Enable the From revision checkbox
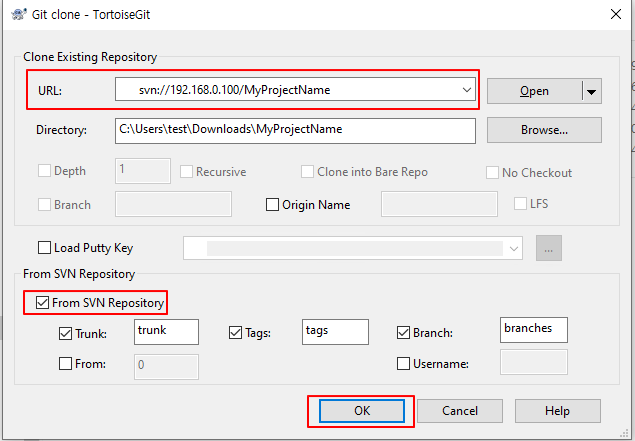The width and height of the screenshot is (635, 441). click(x=65, y=364)
